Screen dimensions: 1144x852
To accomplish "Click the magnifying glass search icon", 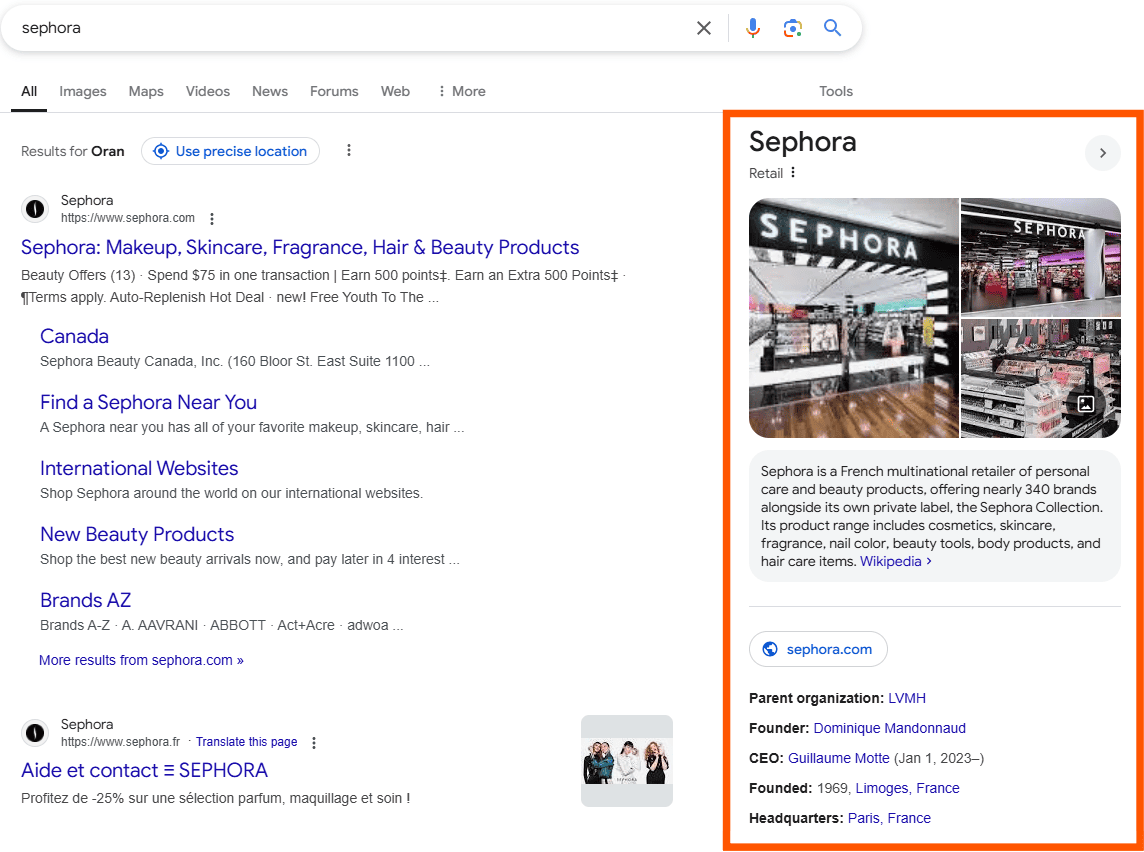I will click(x=832, y=28).
